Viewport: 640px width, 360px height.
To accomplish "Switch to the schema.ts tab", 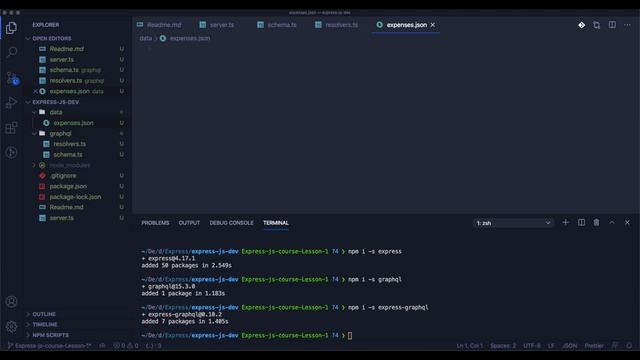I will click(x=277, y=25).
